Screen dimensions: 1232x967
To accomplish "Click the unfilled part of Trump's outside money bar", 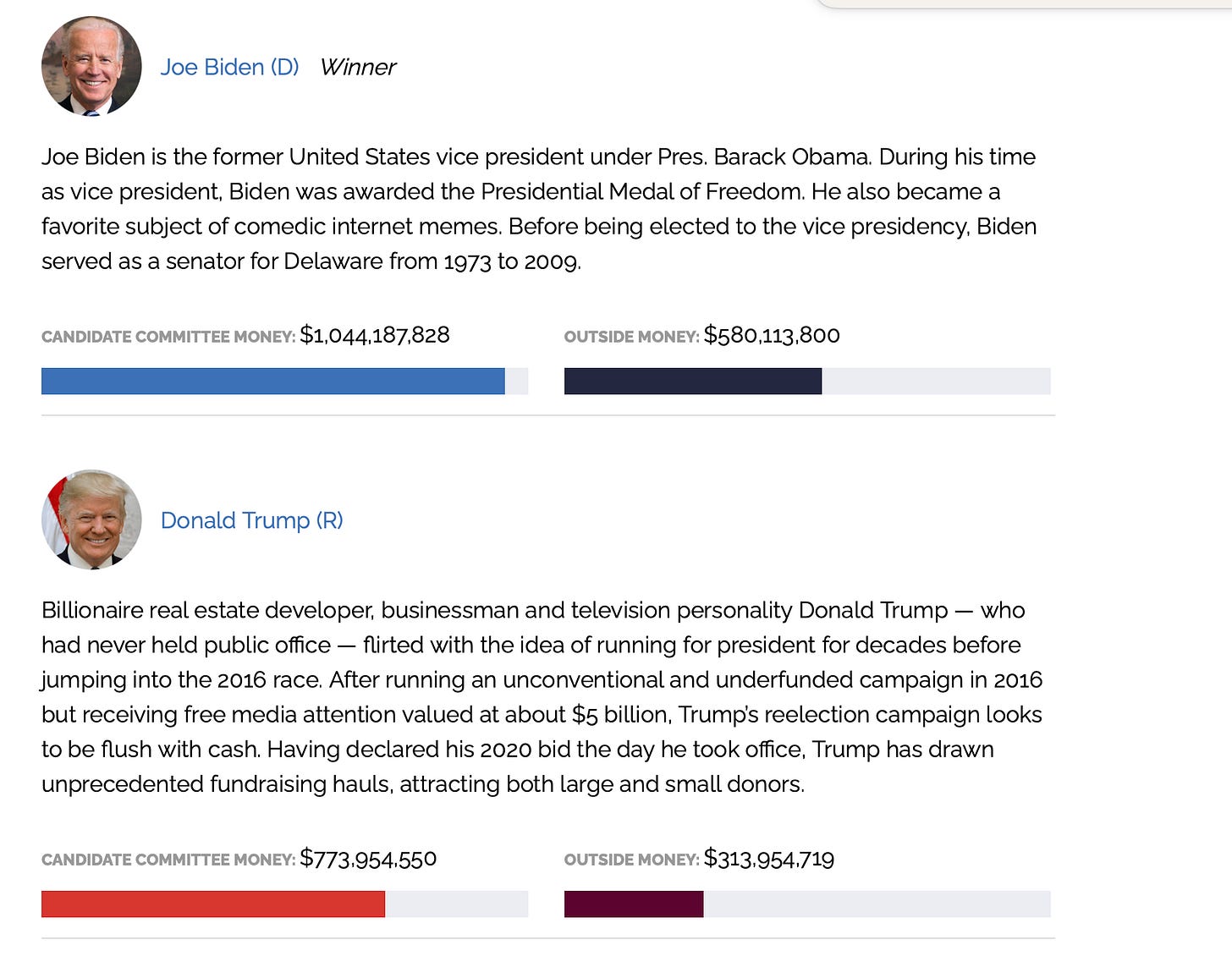I will tap(877, 904).
